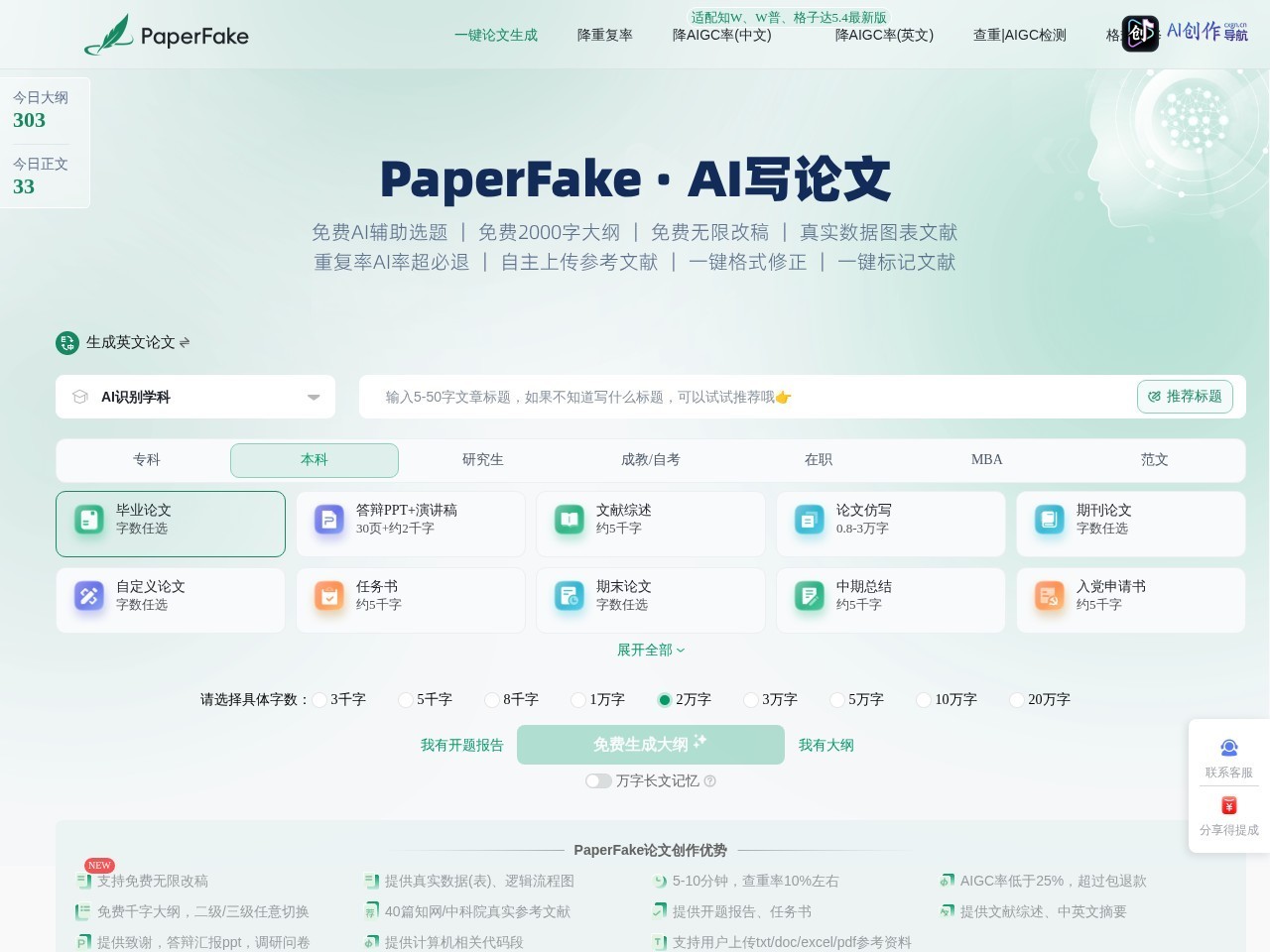Screen dimensions: 1270x952
Task: Open 降重复率 in the top navigation
Action: (x=605, y=35)
